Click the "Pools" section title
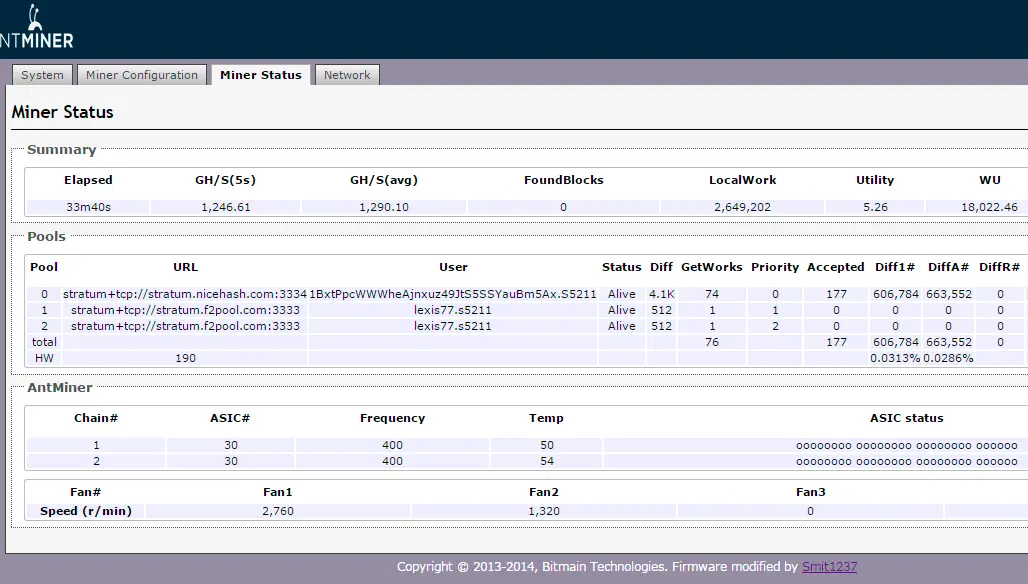The width and height of the screenshot is (1028, 584). 47,237
